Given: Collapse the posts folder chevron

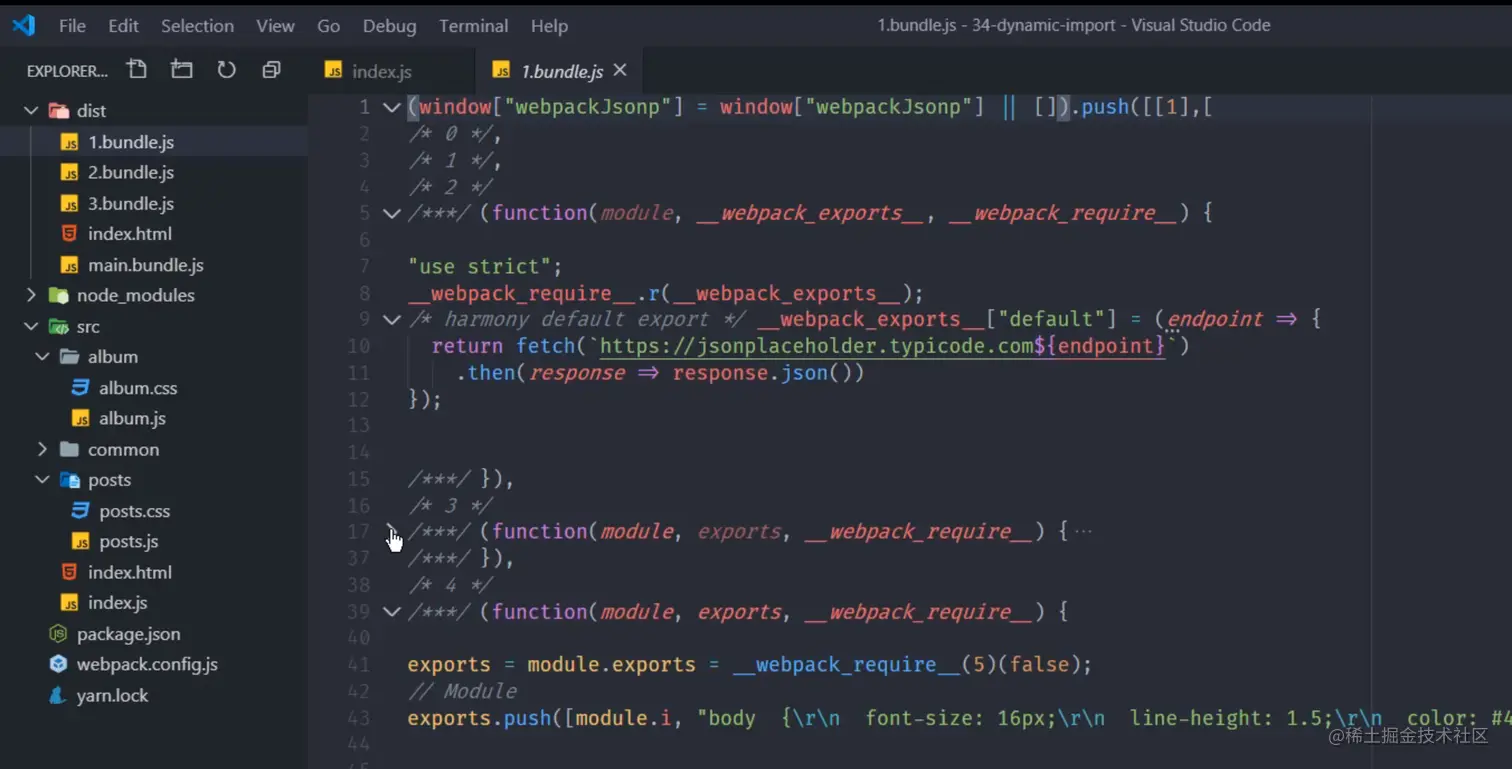Looking at the screenshot, I should click(x=42, y=480).
